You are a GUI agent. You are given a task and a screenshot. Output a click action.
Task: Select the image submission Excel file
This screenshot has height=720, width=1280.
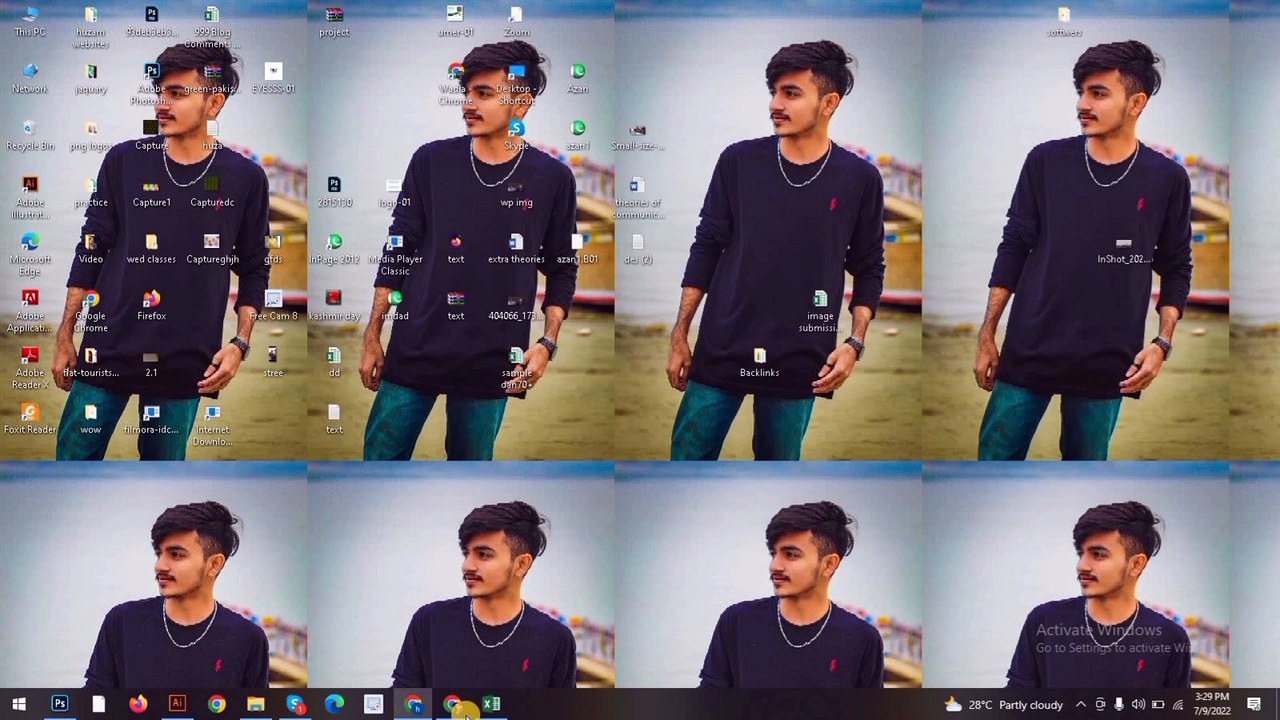pyautogui.click(x=820, y=312)
